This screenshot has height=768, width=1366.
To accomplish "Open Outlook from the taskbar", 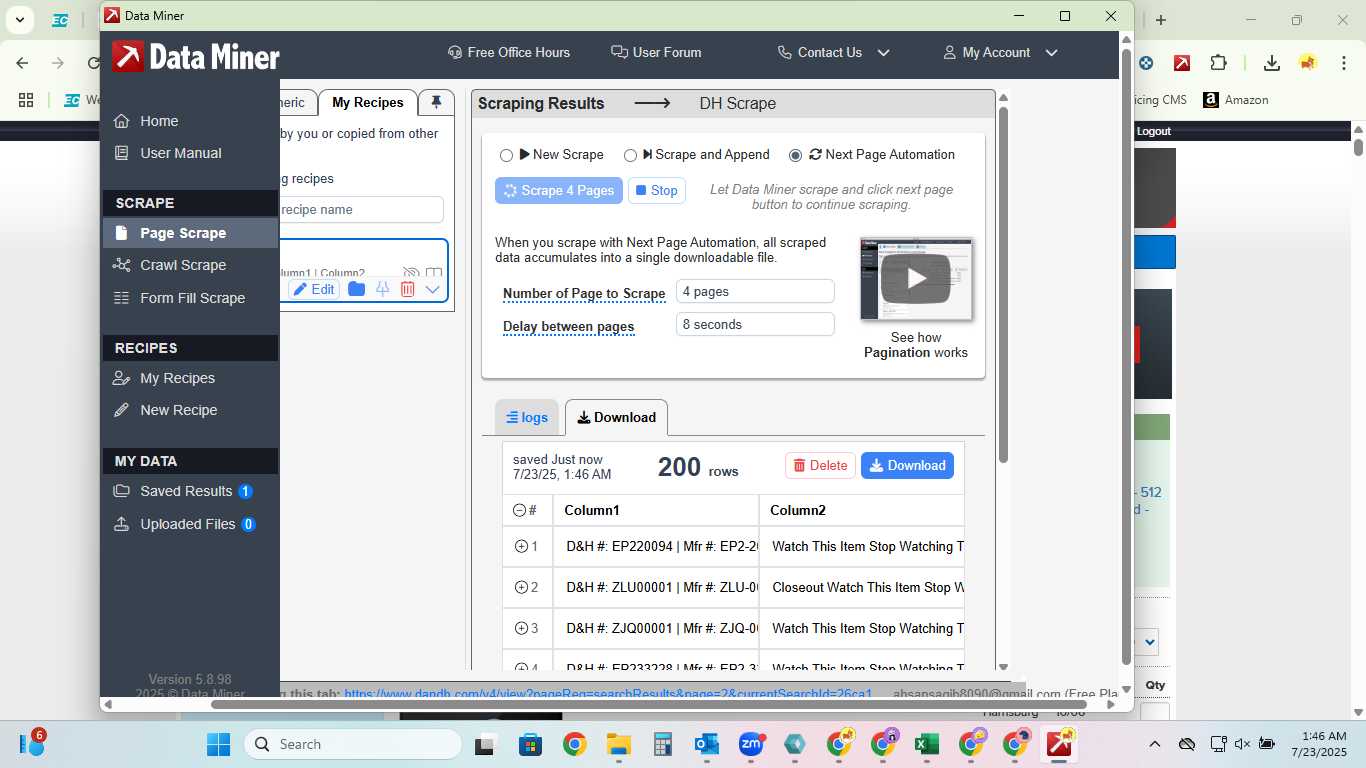I will pos(707,744).
